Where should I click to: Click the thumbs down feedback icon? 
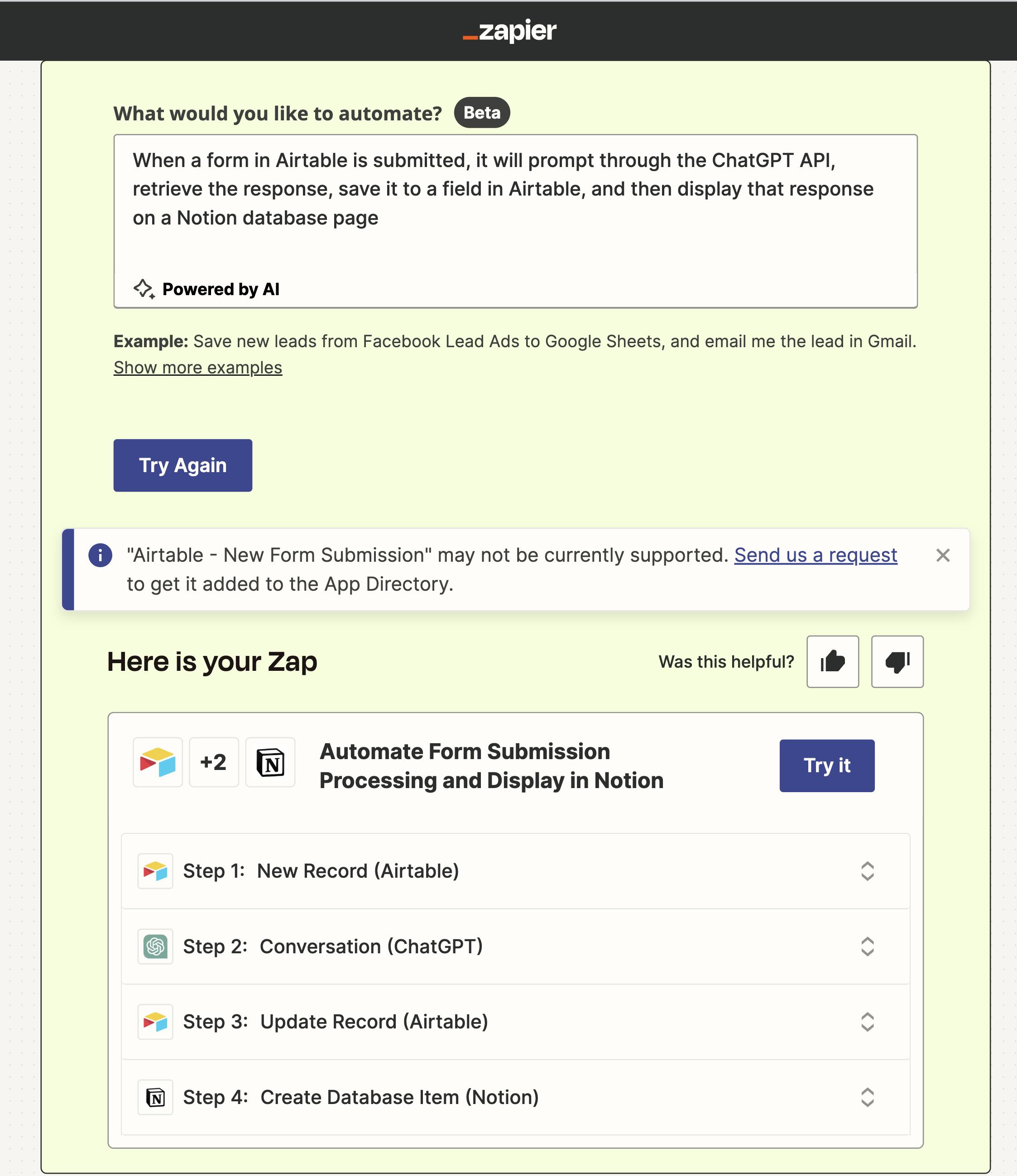click(897, 661)
